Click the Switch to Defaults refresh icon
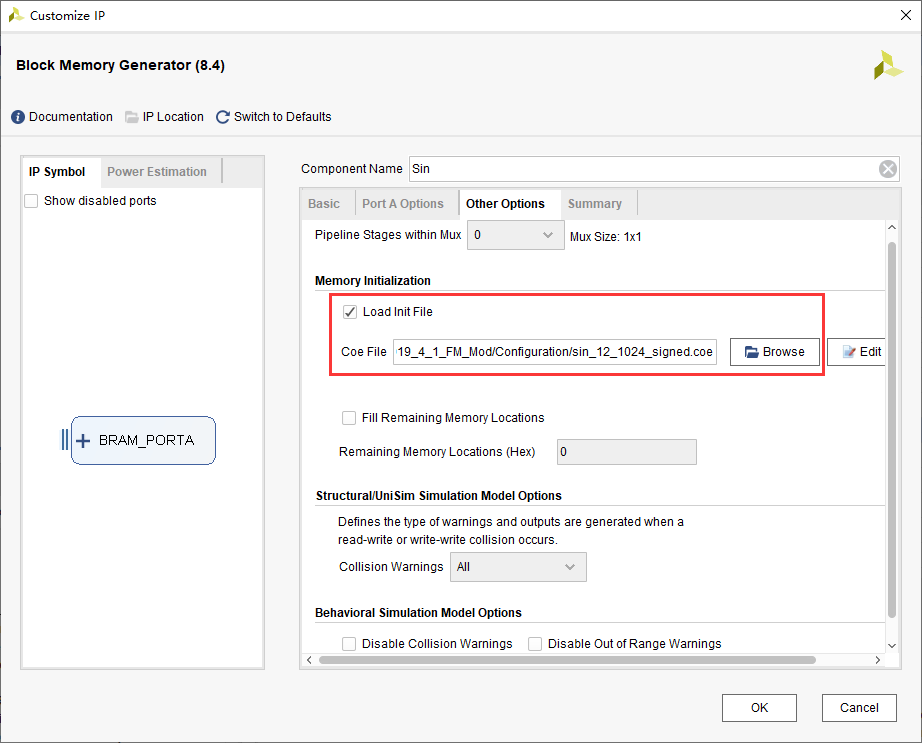Image resolution: width=922 pixels, height=743 pixels. (x=223, y=117)
